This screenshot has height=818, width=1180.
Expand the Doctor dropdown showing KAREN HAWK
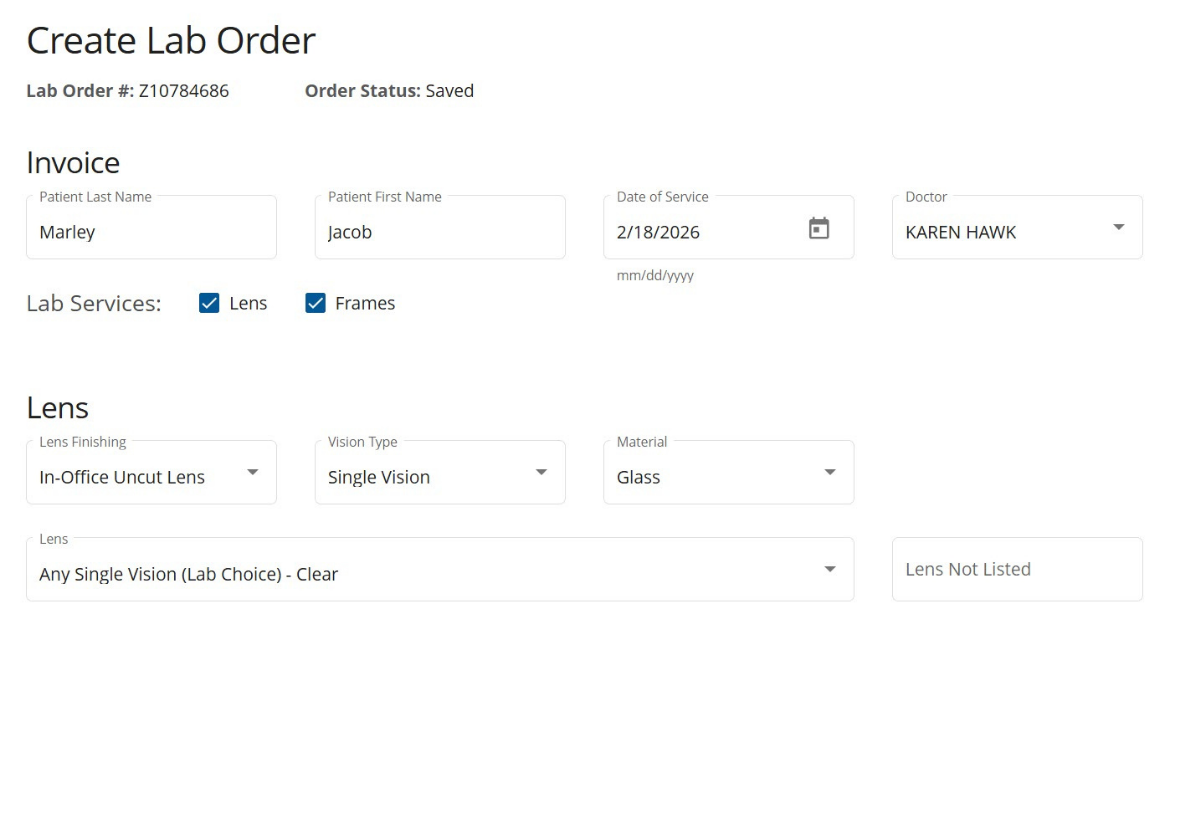(1000, 232)
